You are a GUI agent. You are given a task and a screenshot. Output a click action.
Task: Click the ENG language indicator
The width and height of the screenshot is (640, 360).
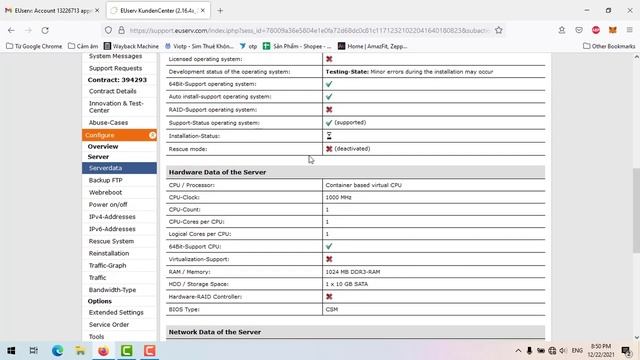(x=577, y=351)
